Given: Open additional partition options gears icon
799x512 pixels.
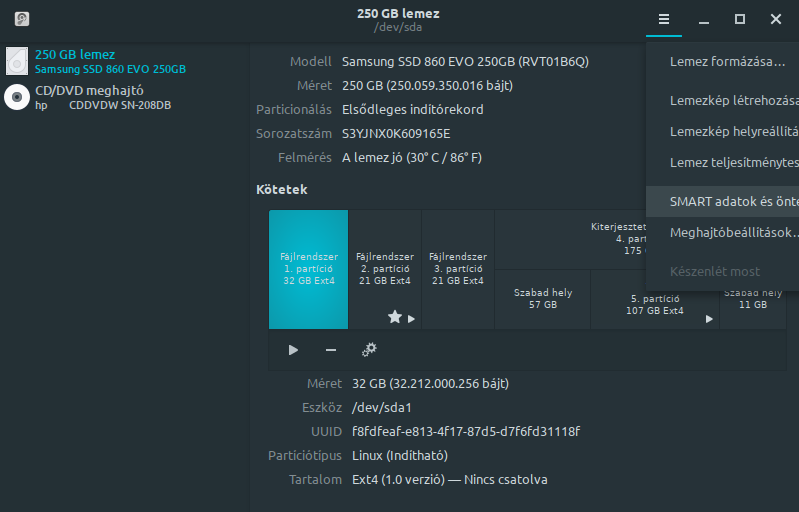Looking at the screenshot, I should coord(369,350).
